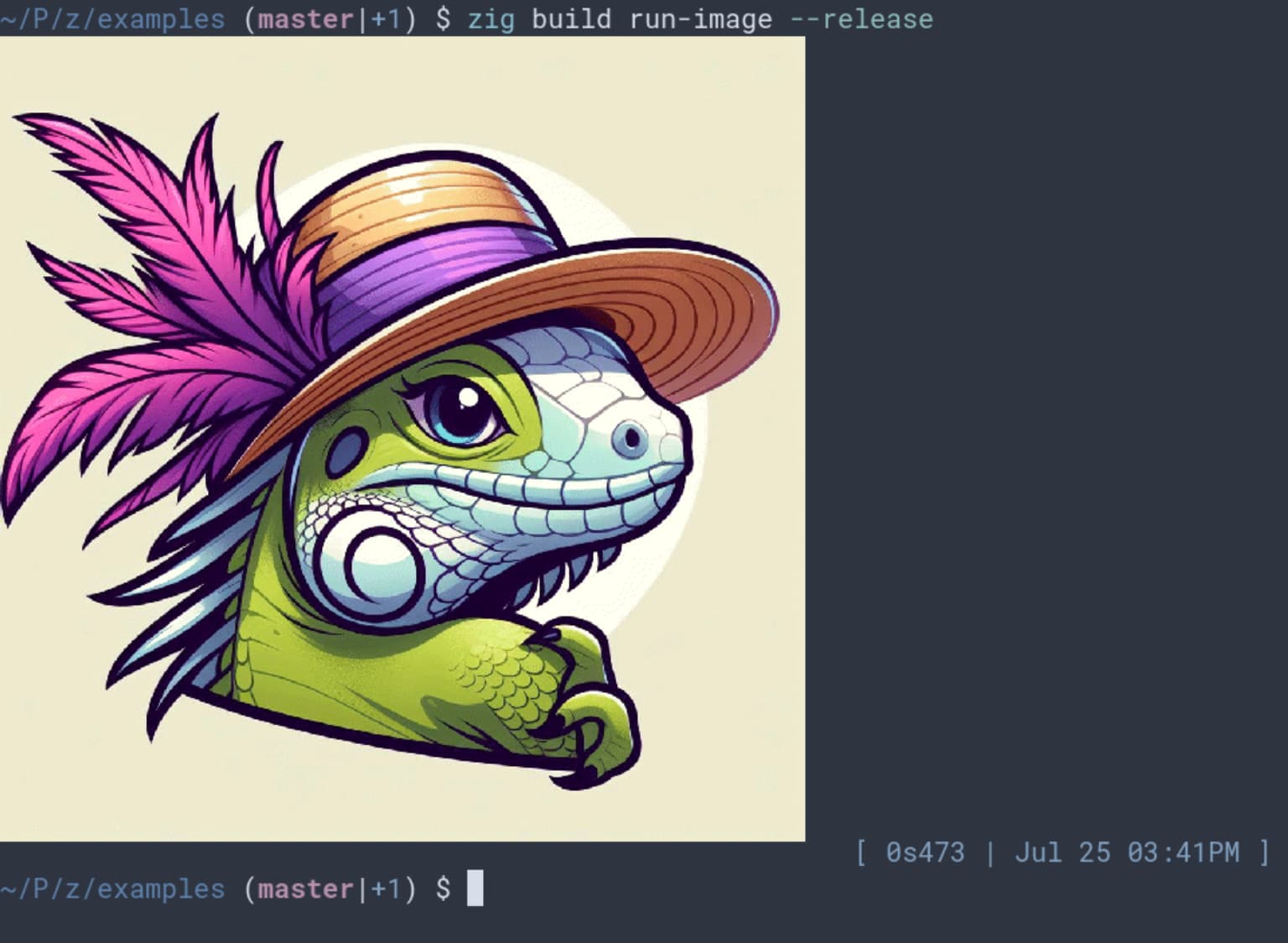
Task: Click the ~/P/z/examples path in the bottom prompt
Action: pos(112,888)
